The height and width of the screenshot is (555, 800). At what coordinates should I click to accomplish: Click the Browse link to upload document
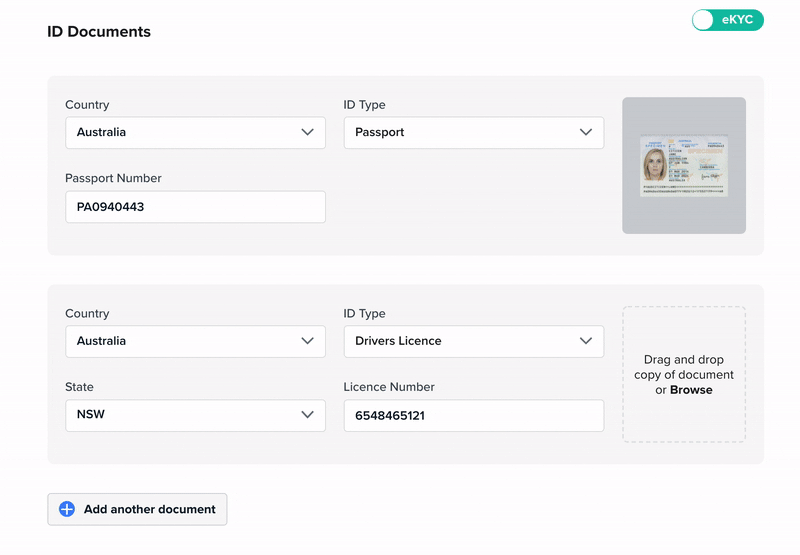tap(691, 390)
